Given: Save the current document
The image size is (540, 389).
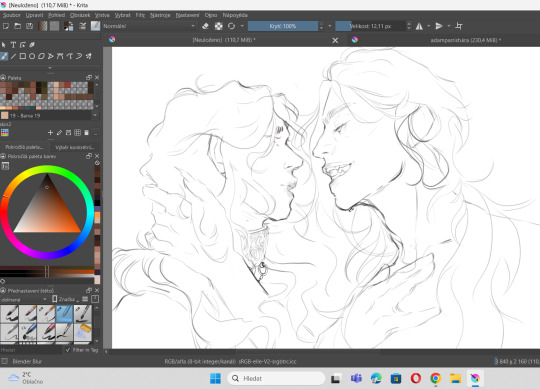Looking at the screenshot, I should pyautogui.click(x=29, y=26).
